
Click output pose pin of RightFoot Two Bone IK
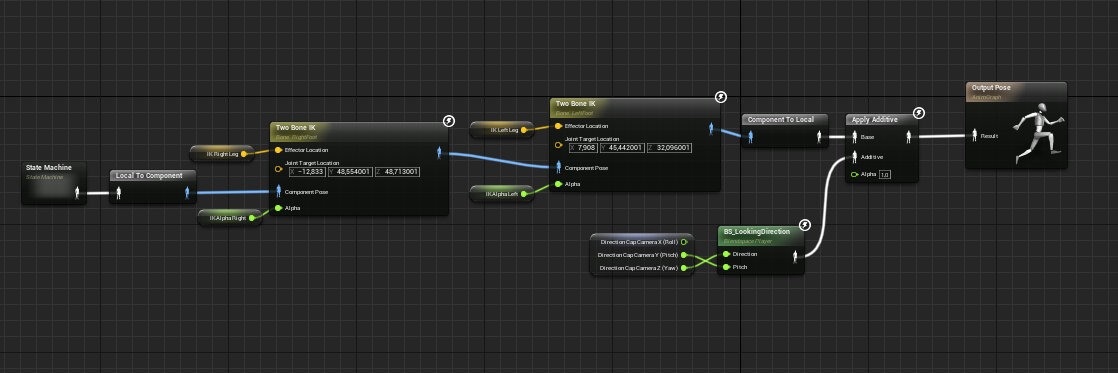click(x=439, y=152)
